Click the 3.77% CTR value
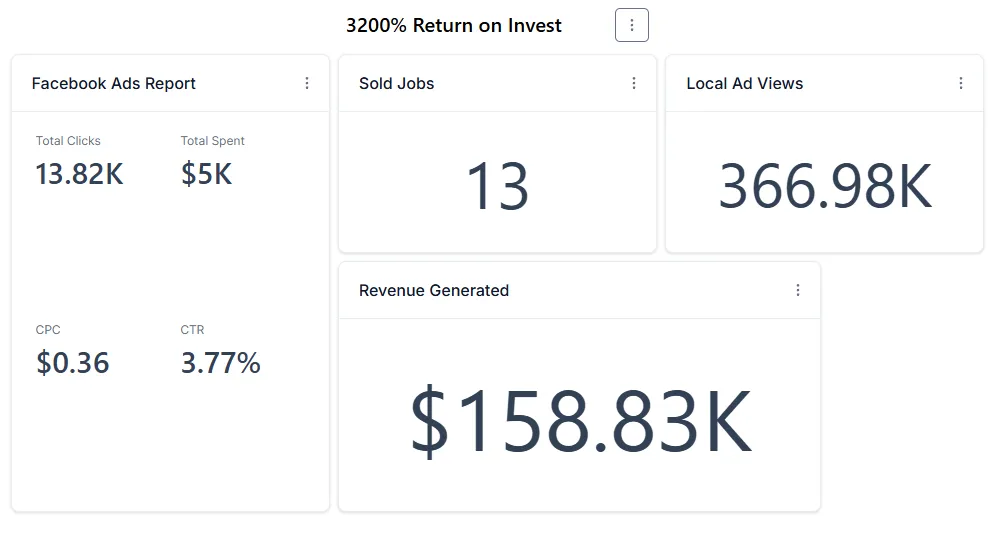The width and height of the screenshot is (997, 533). (x=221, y=363)
